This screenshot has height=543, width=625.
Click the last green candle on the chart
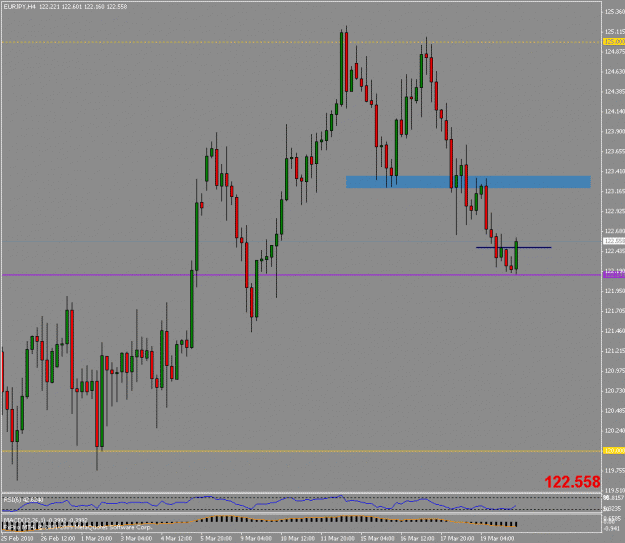(x=516, y=255)
